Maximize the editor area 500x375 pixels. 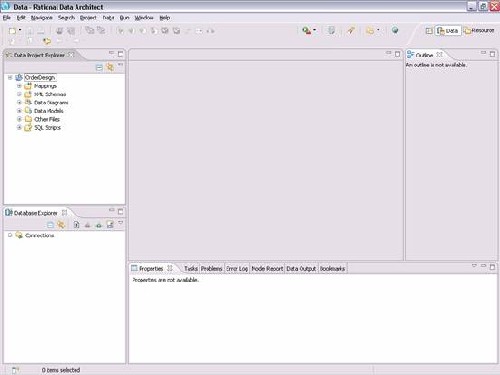398,54
